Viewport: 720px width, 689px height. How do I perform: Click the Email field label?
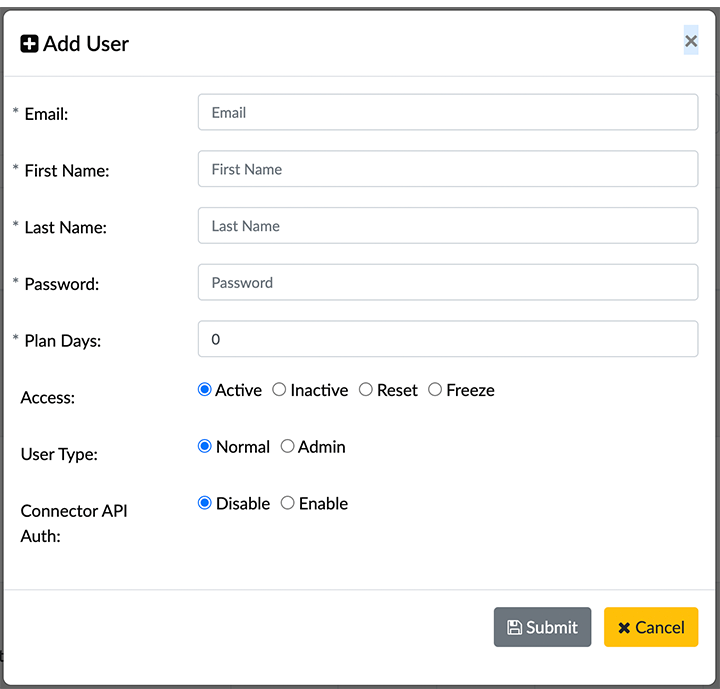pos(46,114)
